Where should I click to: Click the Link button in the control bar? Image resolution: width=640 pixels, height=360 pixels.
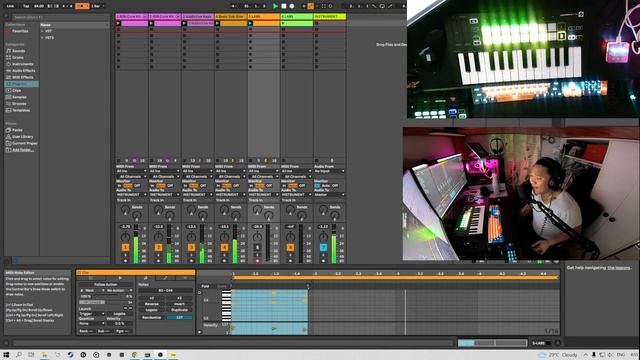coord(11,6)
